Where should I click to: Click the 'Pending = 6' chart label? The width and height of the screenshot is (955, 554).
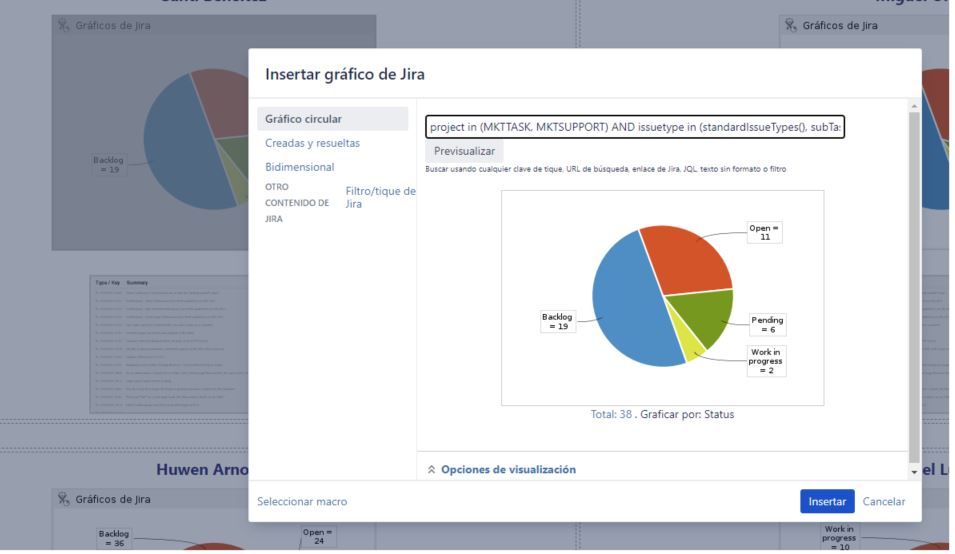767,324
